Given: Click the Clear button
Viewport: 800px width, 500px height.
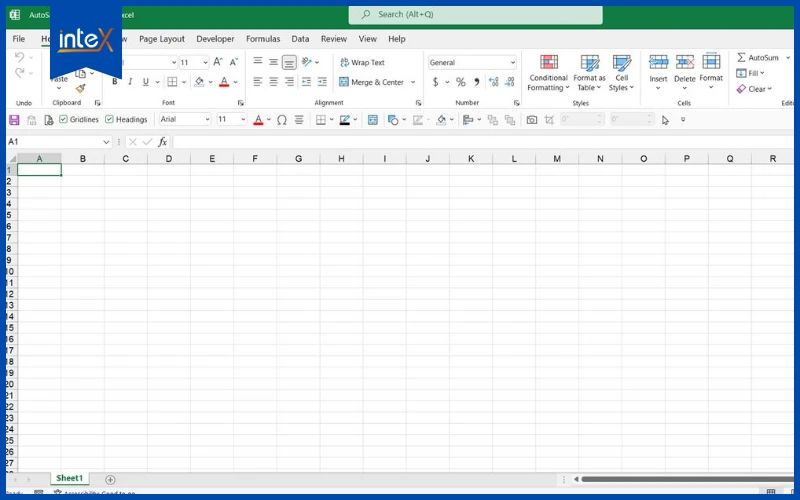Looking at the screenshot, I should point(754,89).
